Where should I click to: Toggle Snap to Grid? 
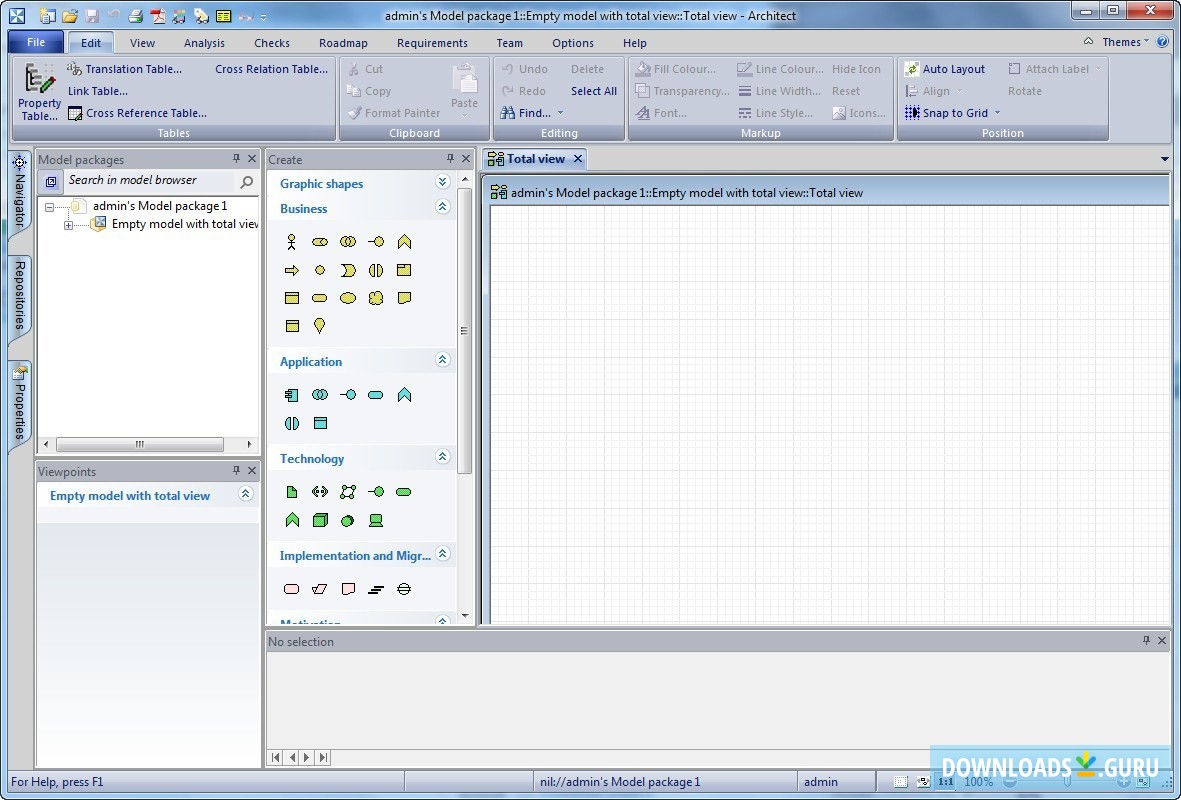[954, 113]
